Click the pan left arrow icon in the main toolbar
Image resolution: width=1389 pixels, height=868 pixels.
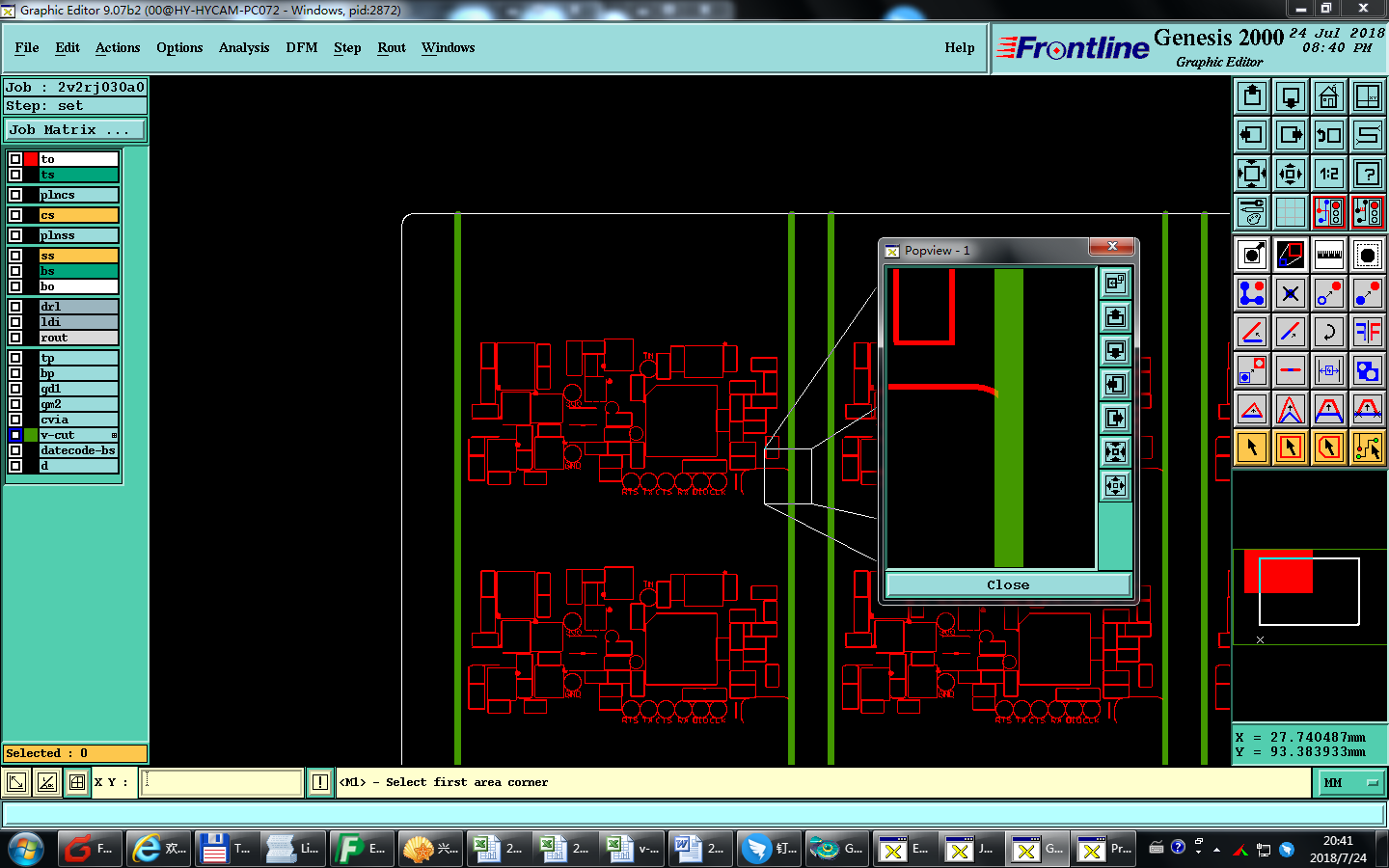[x=1252, y=135]
